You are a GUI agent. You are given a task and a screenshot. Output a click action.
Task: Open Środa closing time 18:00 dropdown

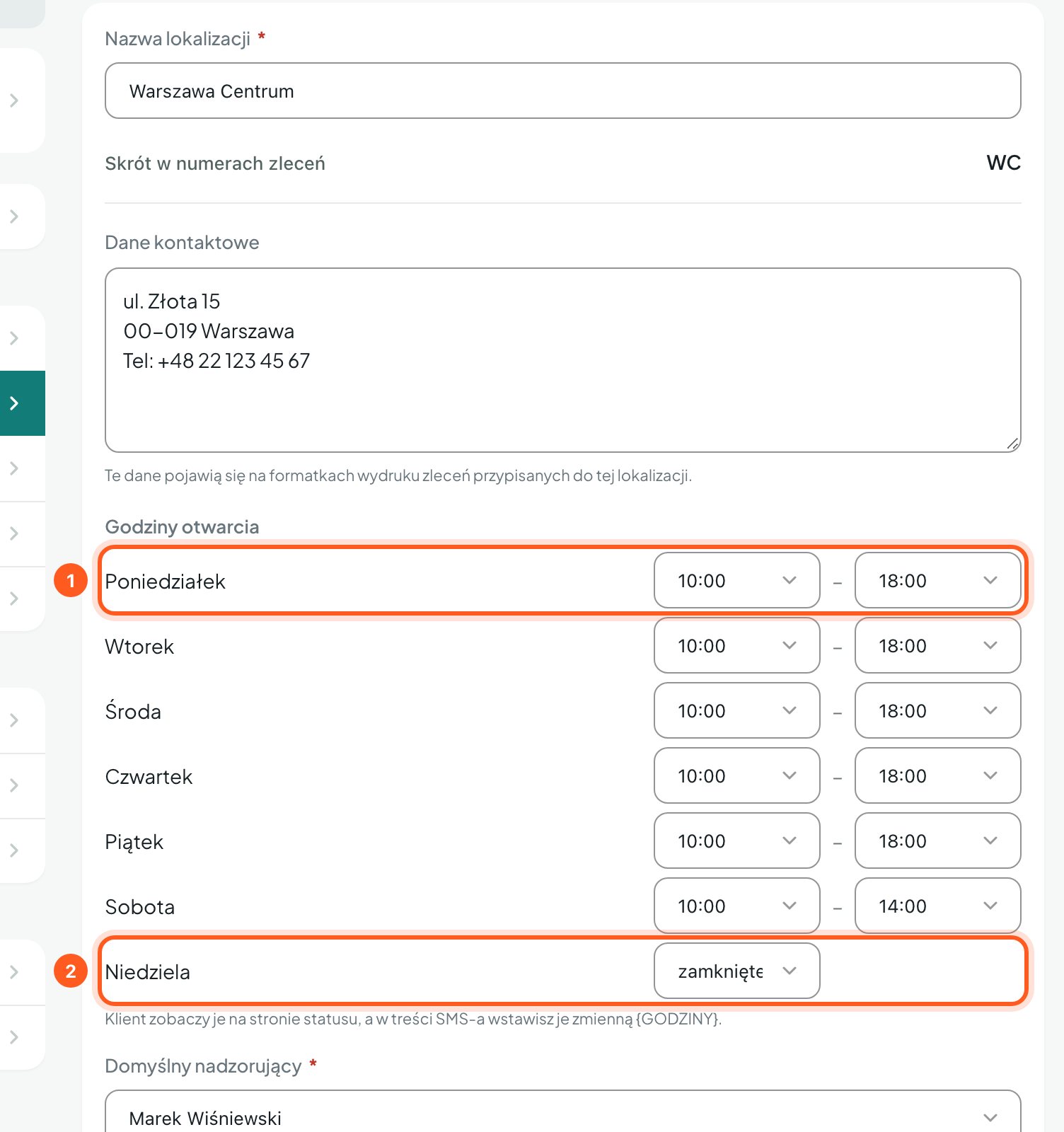[x=937, y=710]
